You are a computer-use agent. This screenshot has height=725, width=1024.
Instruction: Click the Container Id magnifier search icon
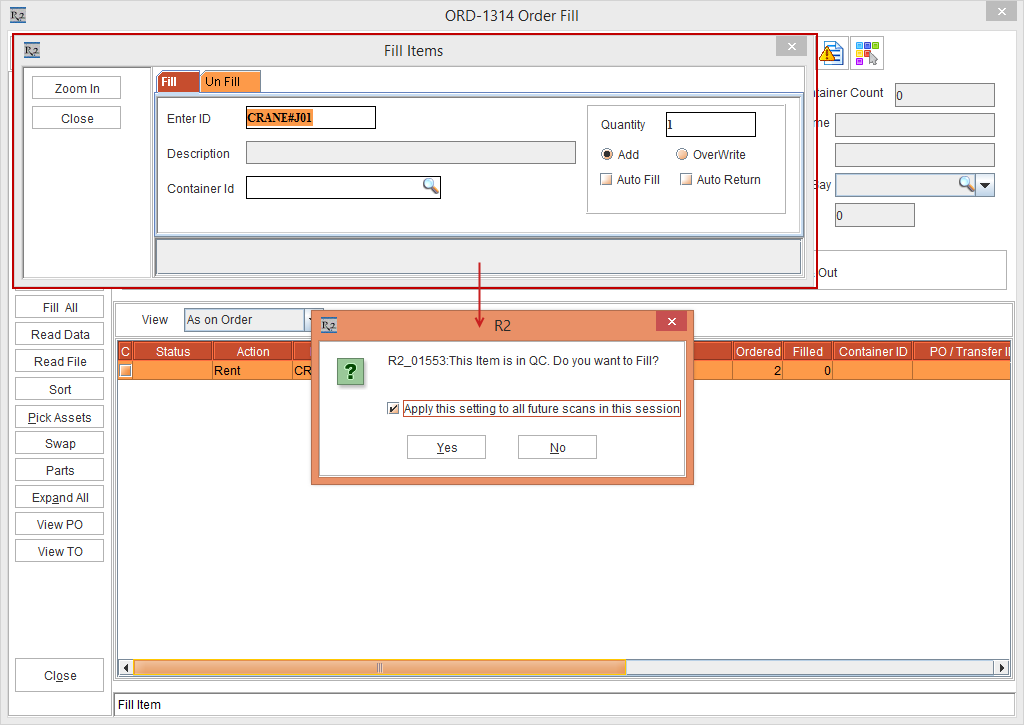point(430,186)
